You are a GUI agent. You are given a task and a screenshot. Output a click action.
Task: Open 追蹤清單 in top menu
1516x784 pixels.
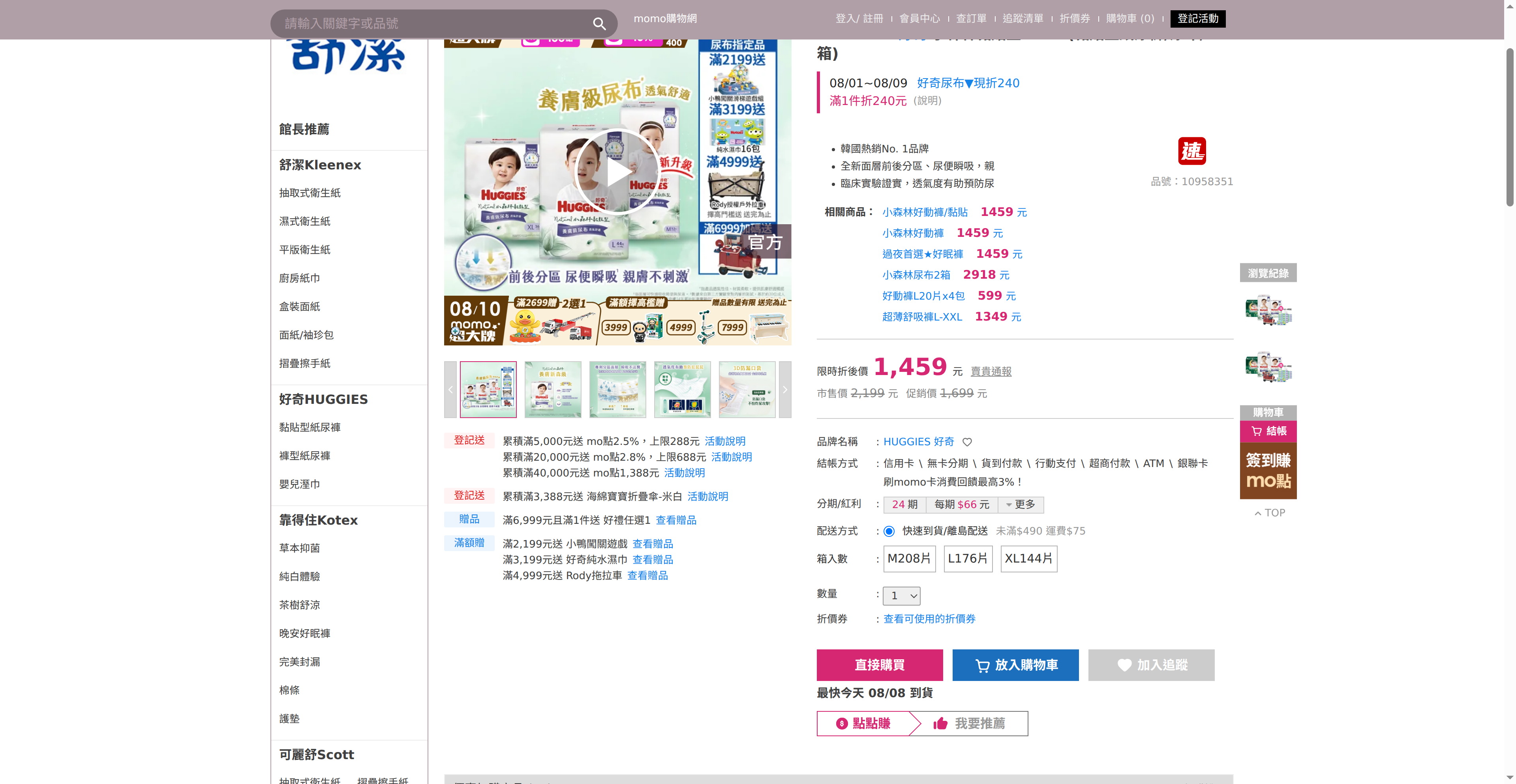click(x=1023, y=19)
